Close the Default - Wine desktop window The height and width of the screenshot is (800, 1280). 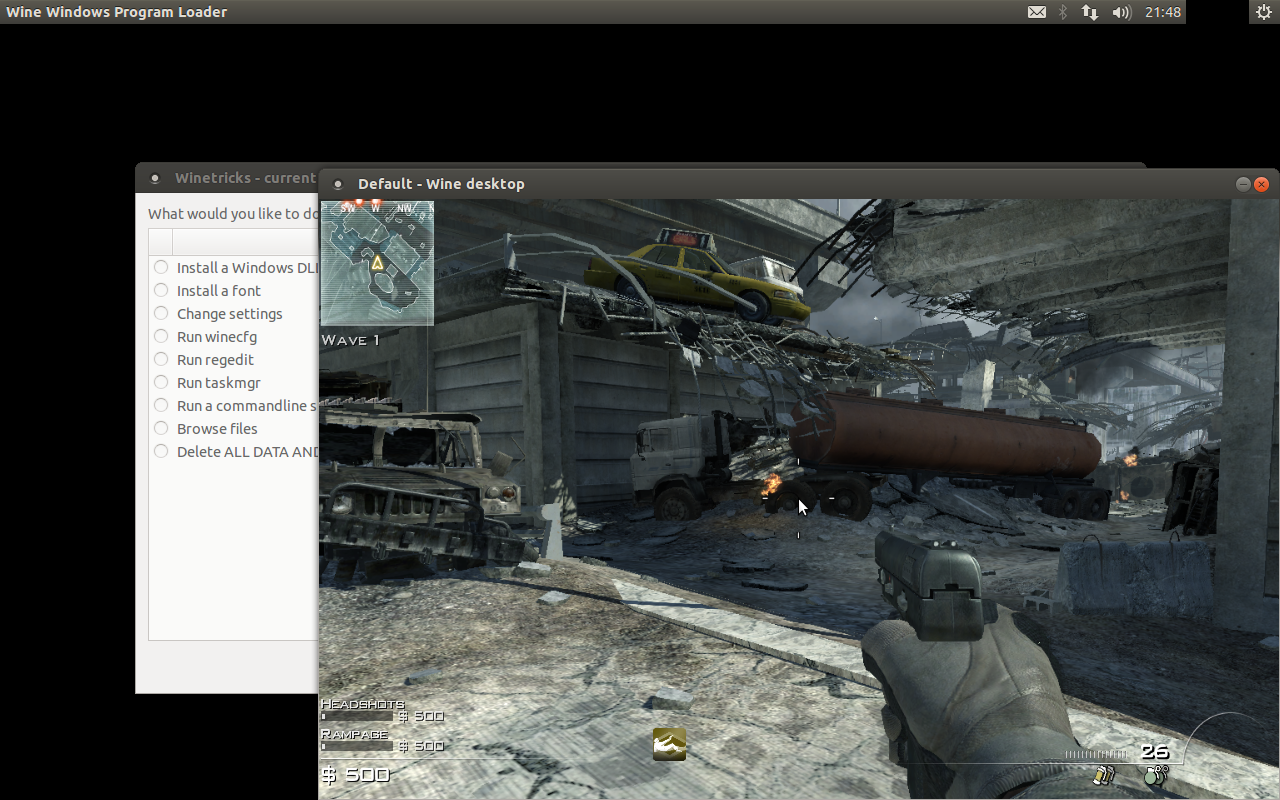1261,184
